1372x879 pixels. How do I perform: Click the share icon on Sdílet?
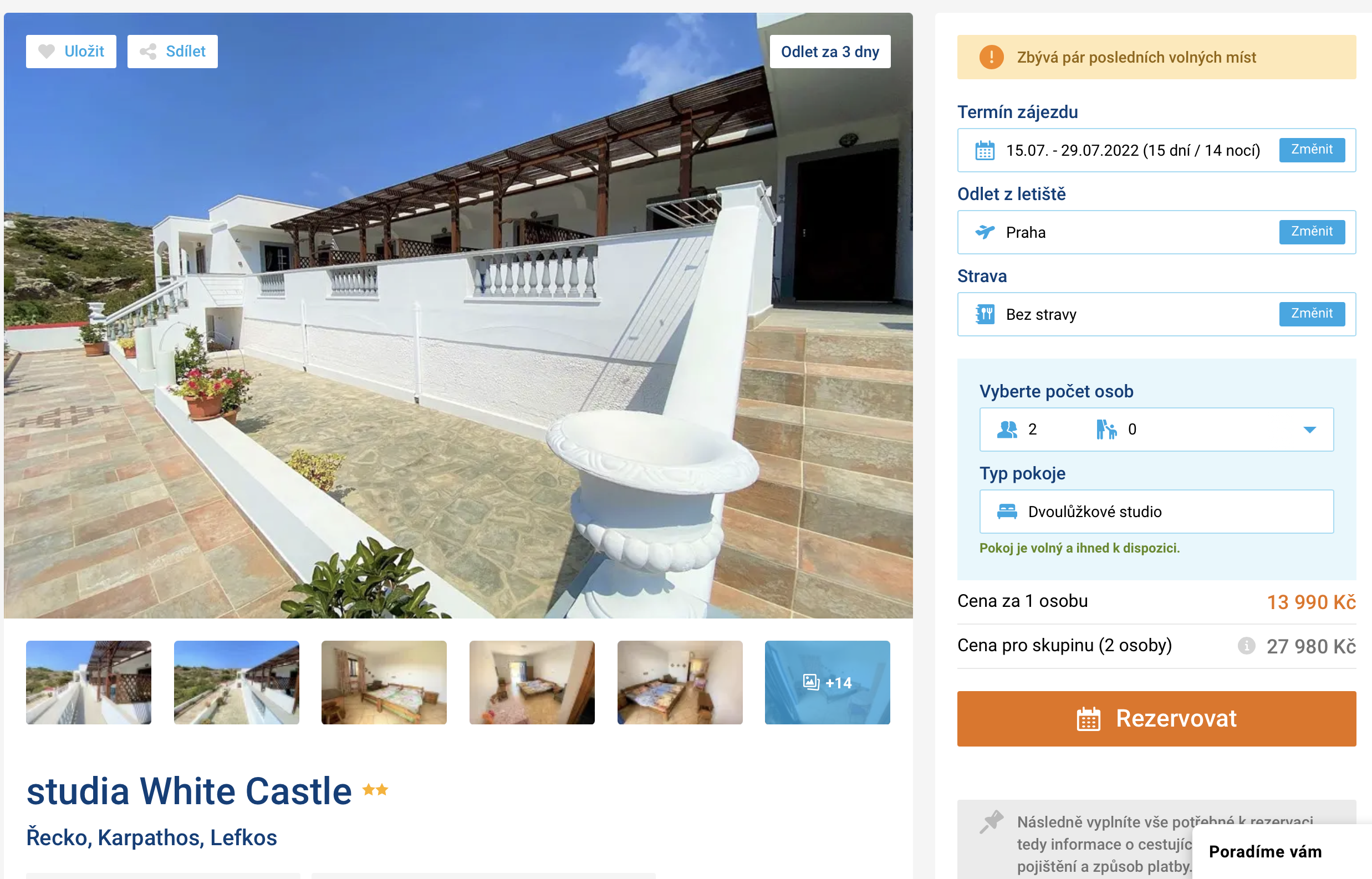pos(148,52)
